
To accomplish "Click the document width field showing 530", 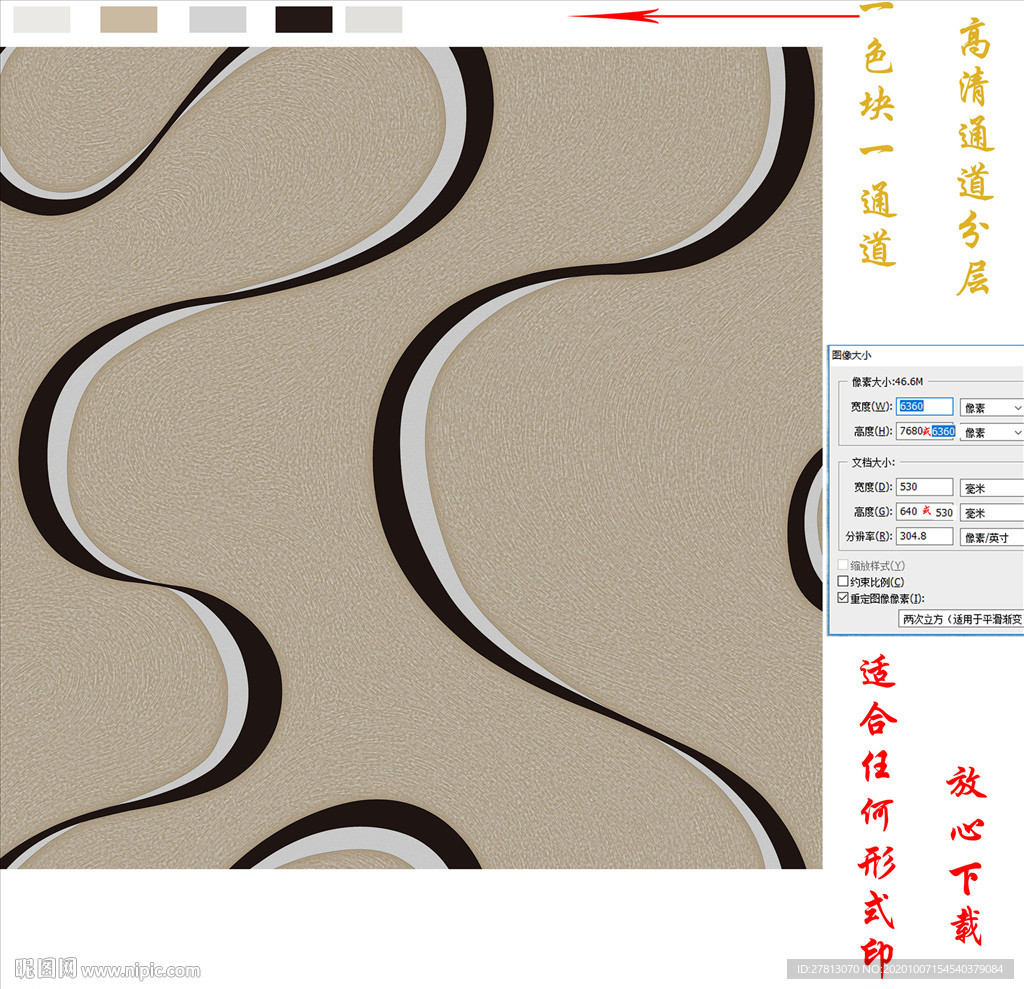I will [x=925, y=487].
